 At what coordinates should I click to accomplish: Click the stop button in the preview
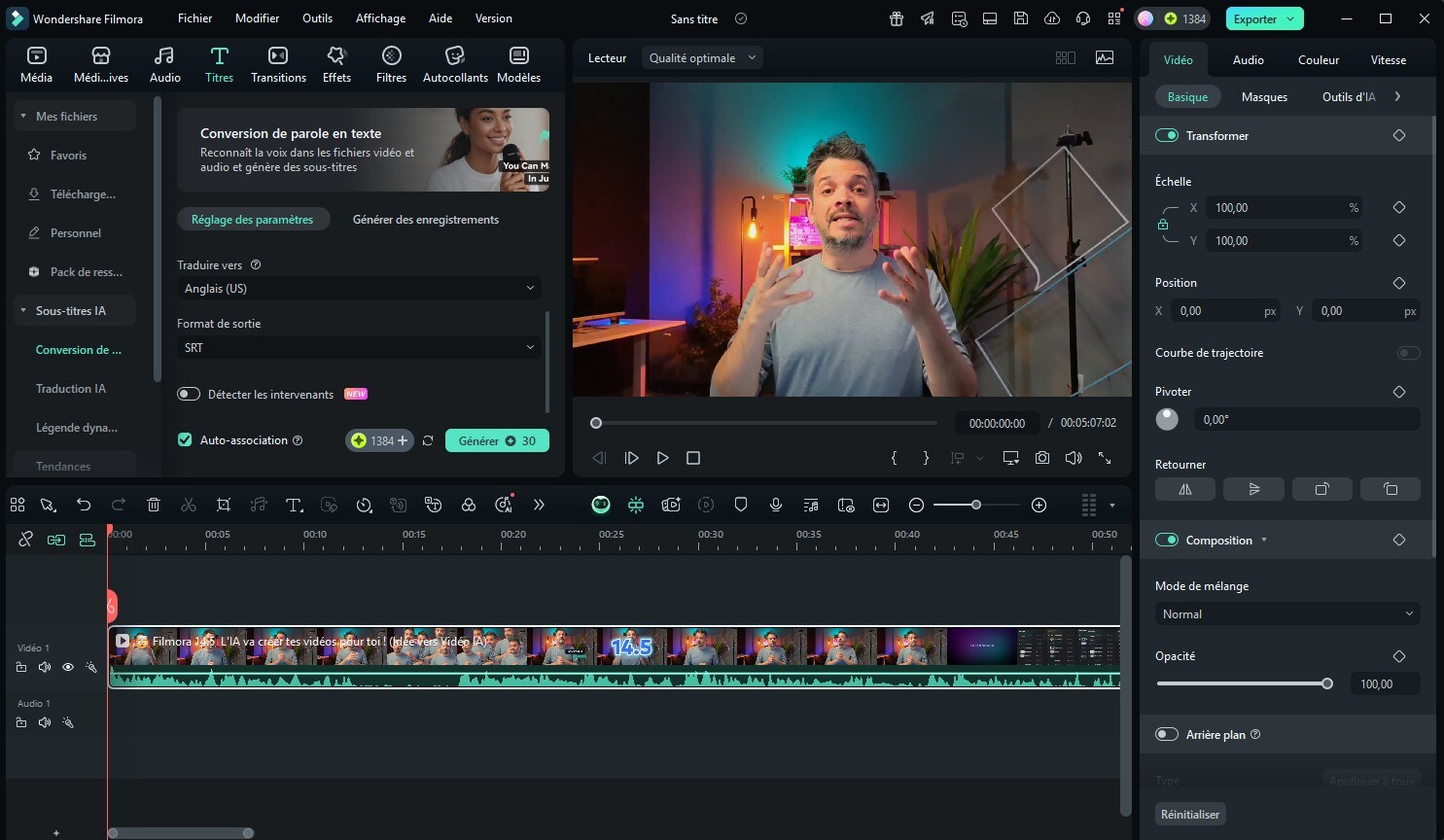693,457
